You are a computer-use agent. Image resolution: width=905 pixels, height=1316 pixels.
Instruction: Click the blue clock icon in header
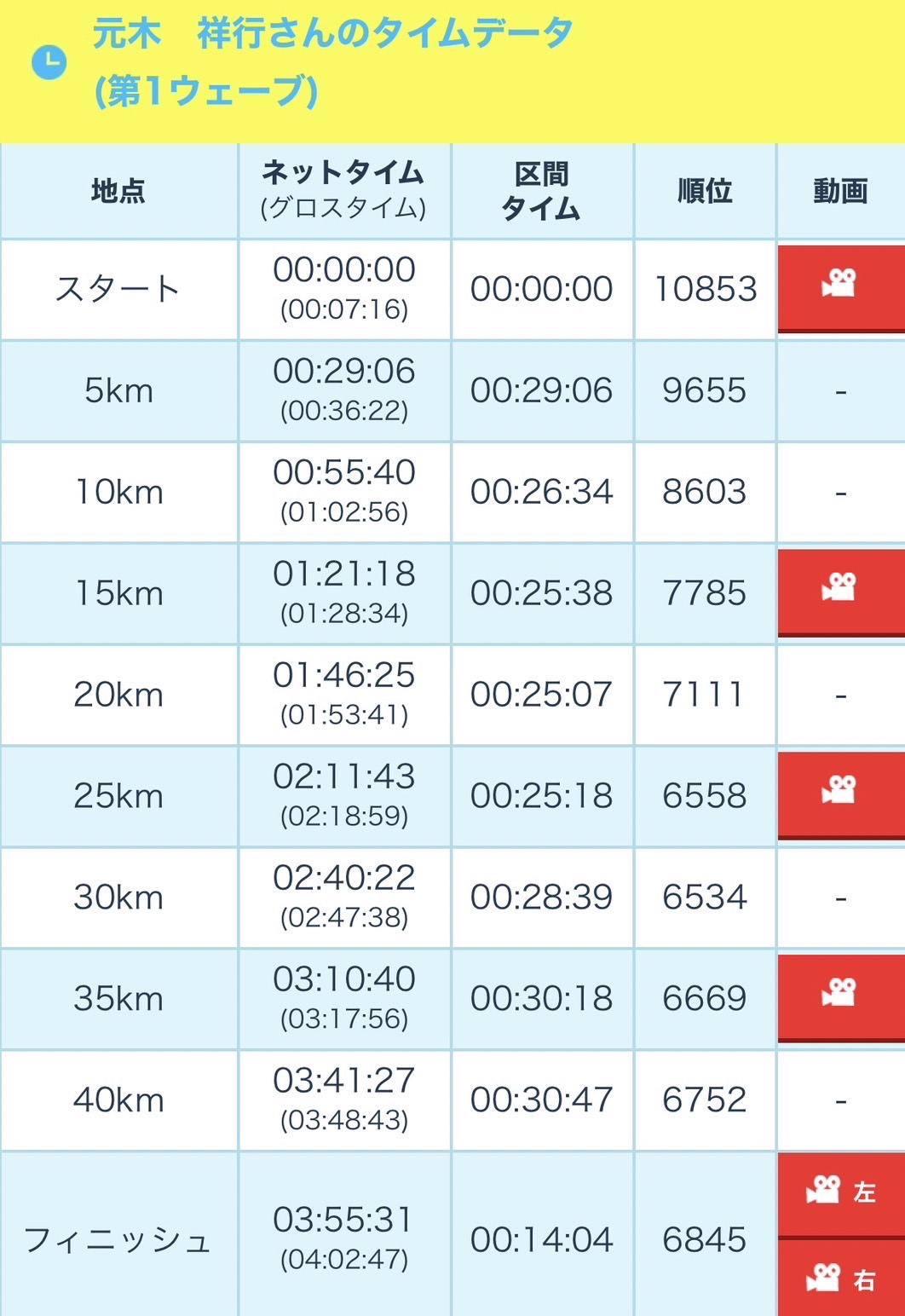49,62
